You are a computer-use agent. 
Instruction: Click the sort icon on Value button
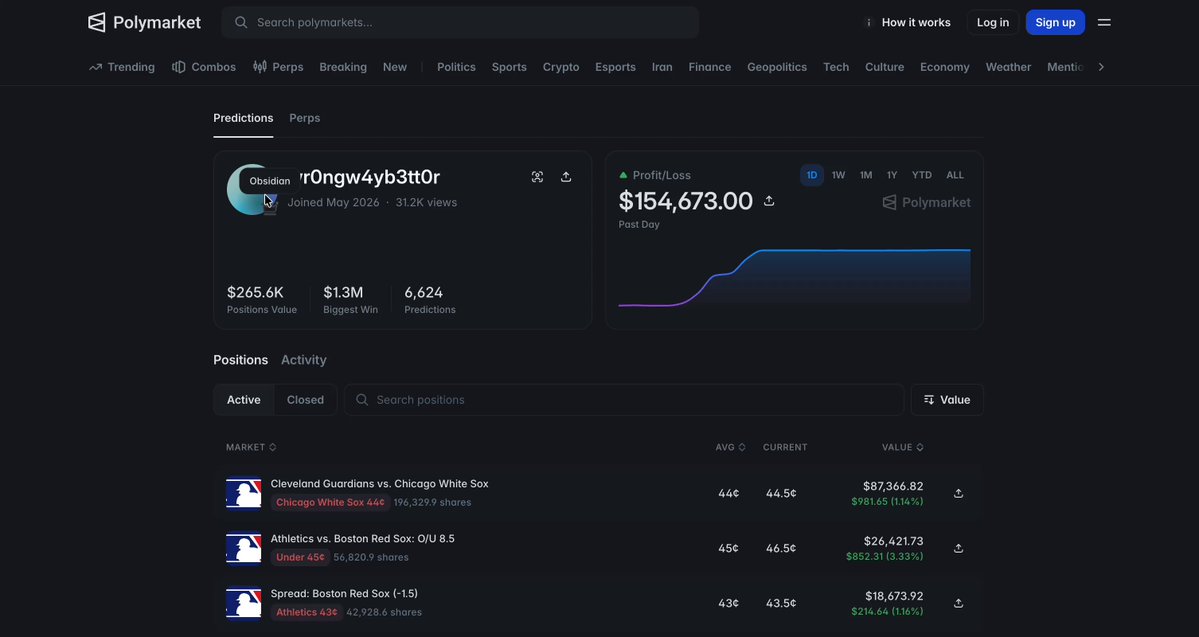(x=929, y=400)
